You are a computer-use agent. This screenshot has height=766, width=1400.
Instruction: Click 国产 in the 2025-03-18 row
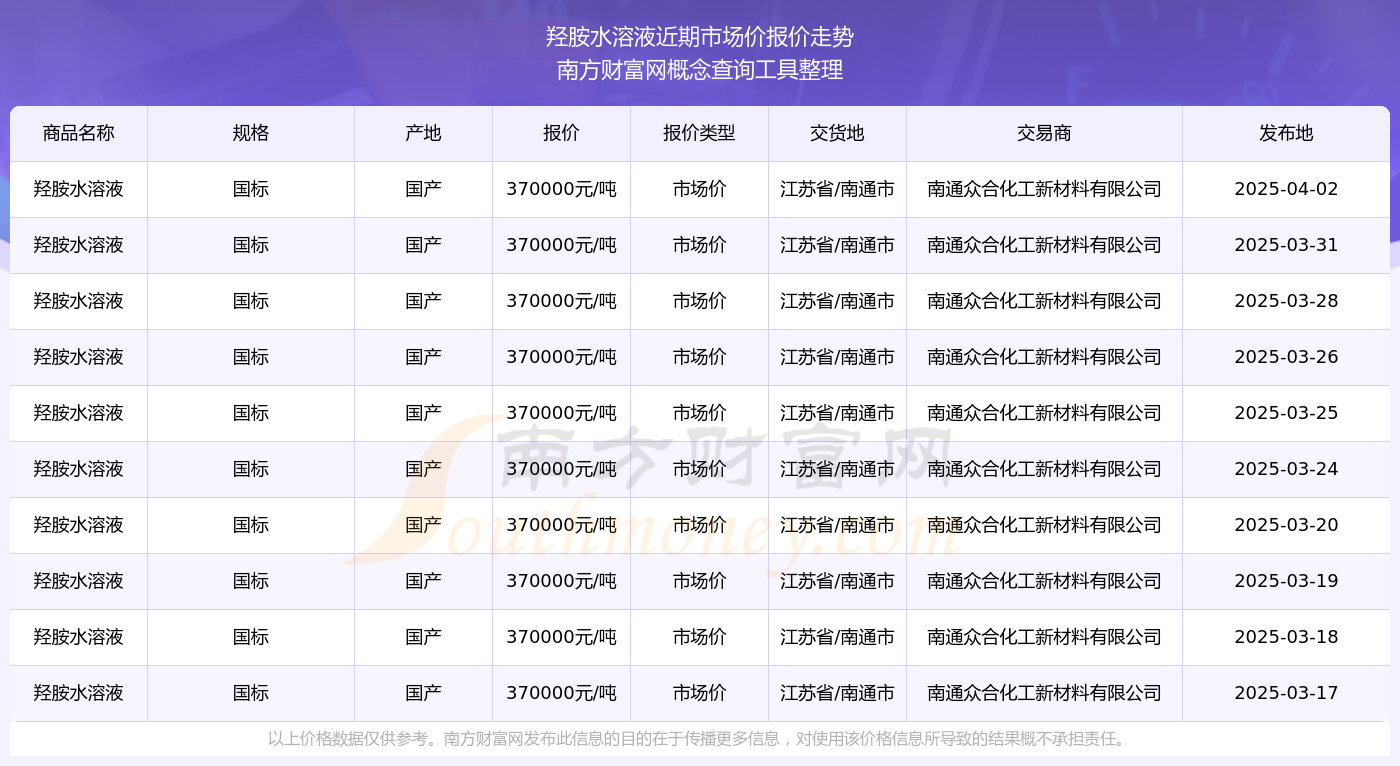click(x=423, y=637)
